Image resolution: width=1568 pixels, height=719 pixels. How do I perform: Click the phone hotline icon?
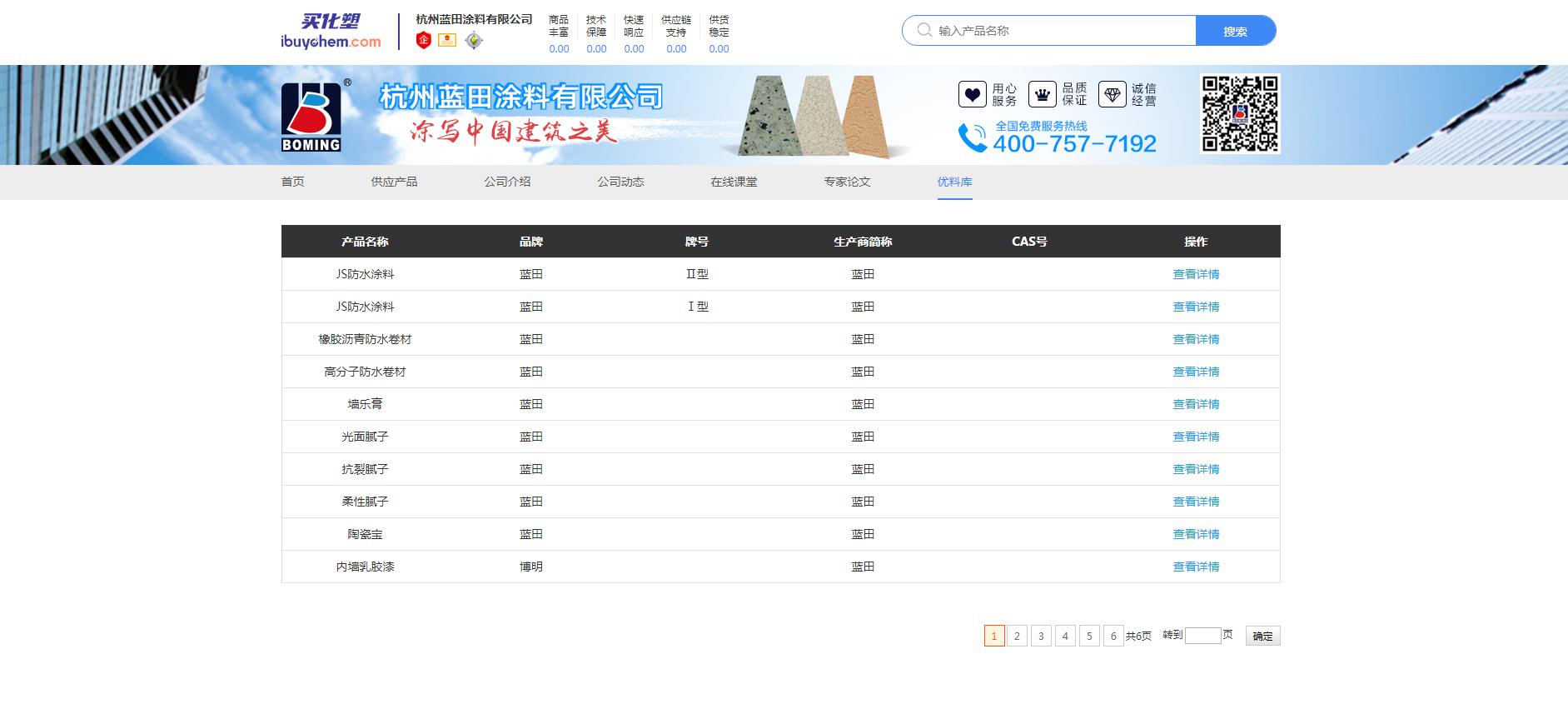pyautogui.click(x=972, y=138)
